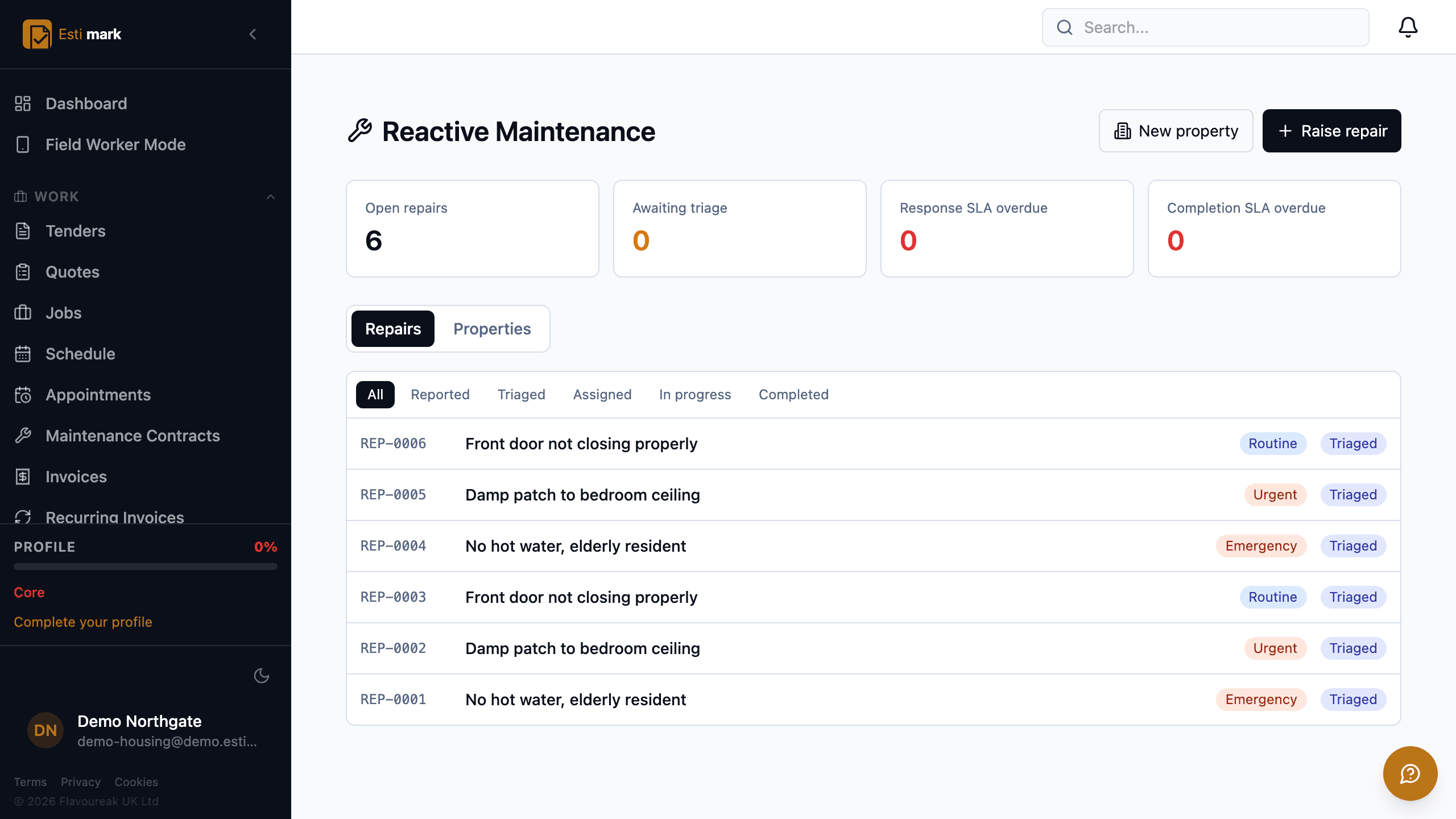
Task: Open the Response SLA overdue card
Action: click(x=1007, y=229)
